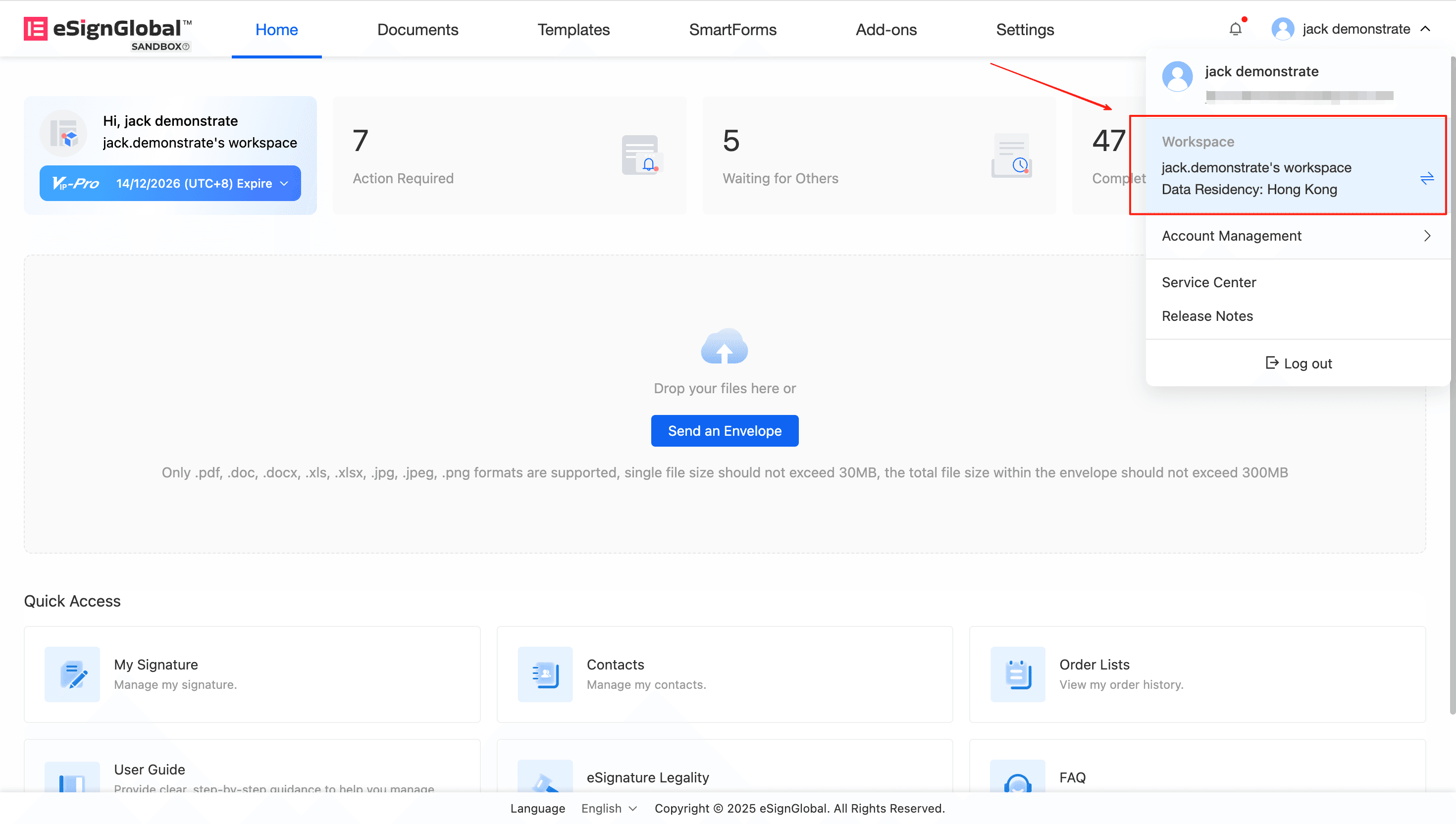The height and width of the screenshot is (824, 1456).
Task: Click the profile avatar in dropdown
Action: [1177, 76]
